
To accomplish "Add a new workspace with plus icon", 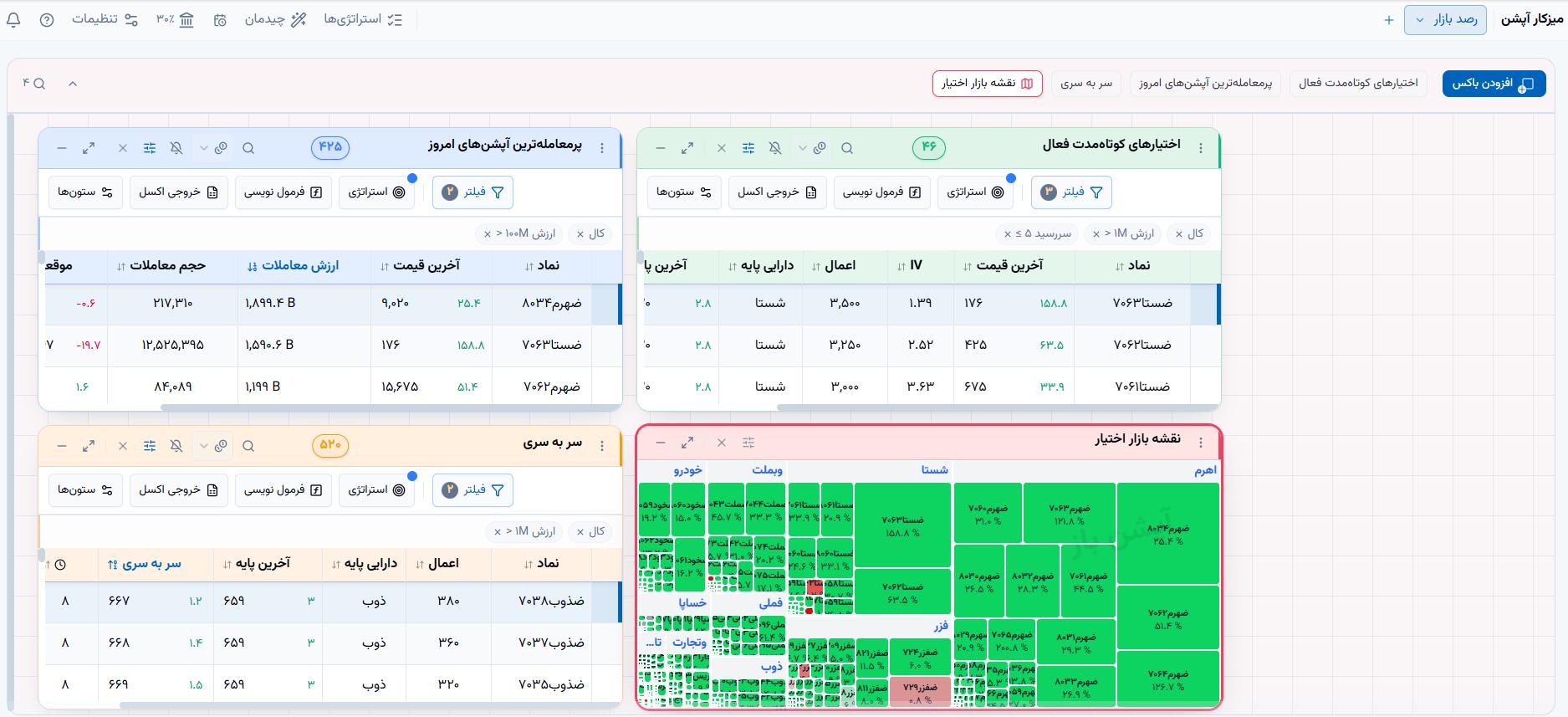I will click(1389, 20).
